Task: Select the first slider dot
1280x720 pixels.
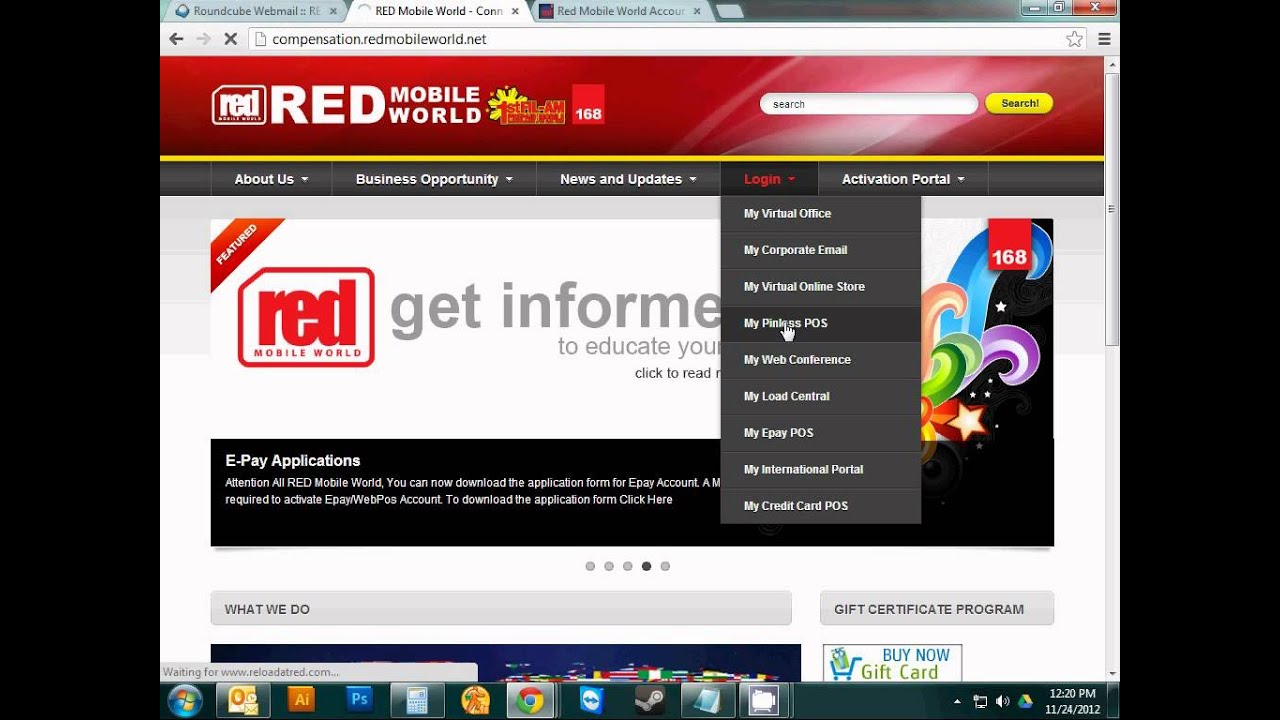Action: 590,566
